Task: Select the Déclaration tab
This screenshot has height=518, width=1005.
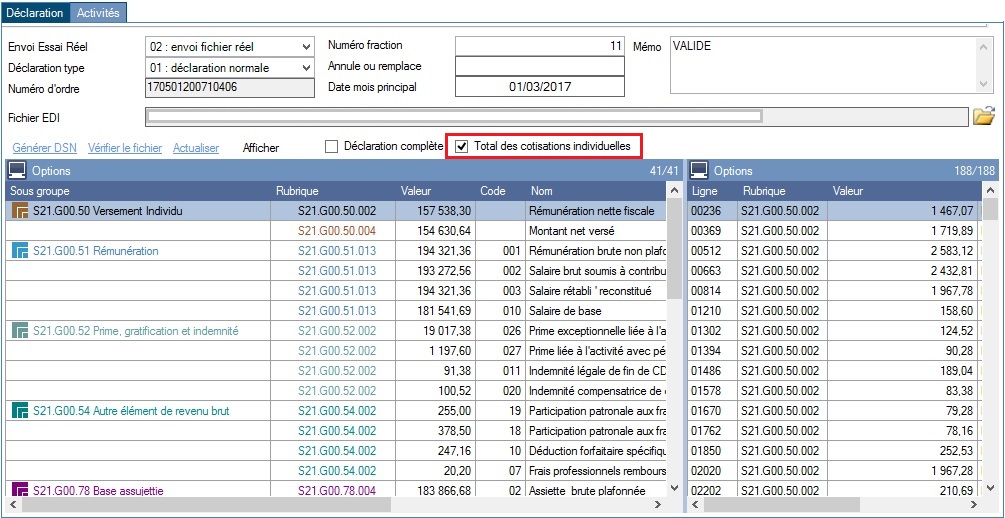Action: point(35,13)
